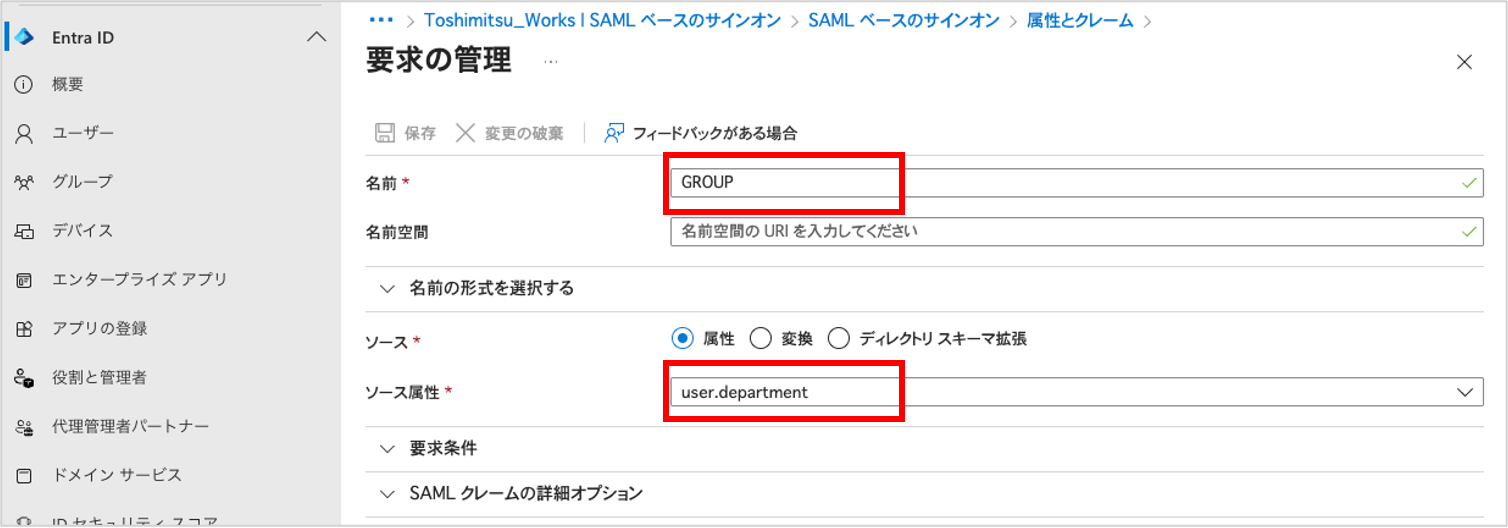Select the 属性 radio button
The image size is (1508, 528).
tap(682, 339)
